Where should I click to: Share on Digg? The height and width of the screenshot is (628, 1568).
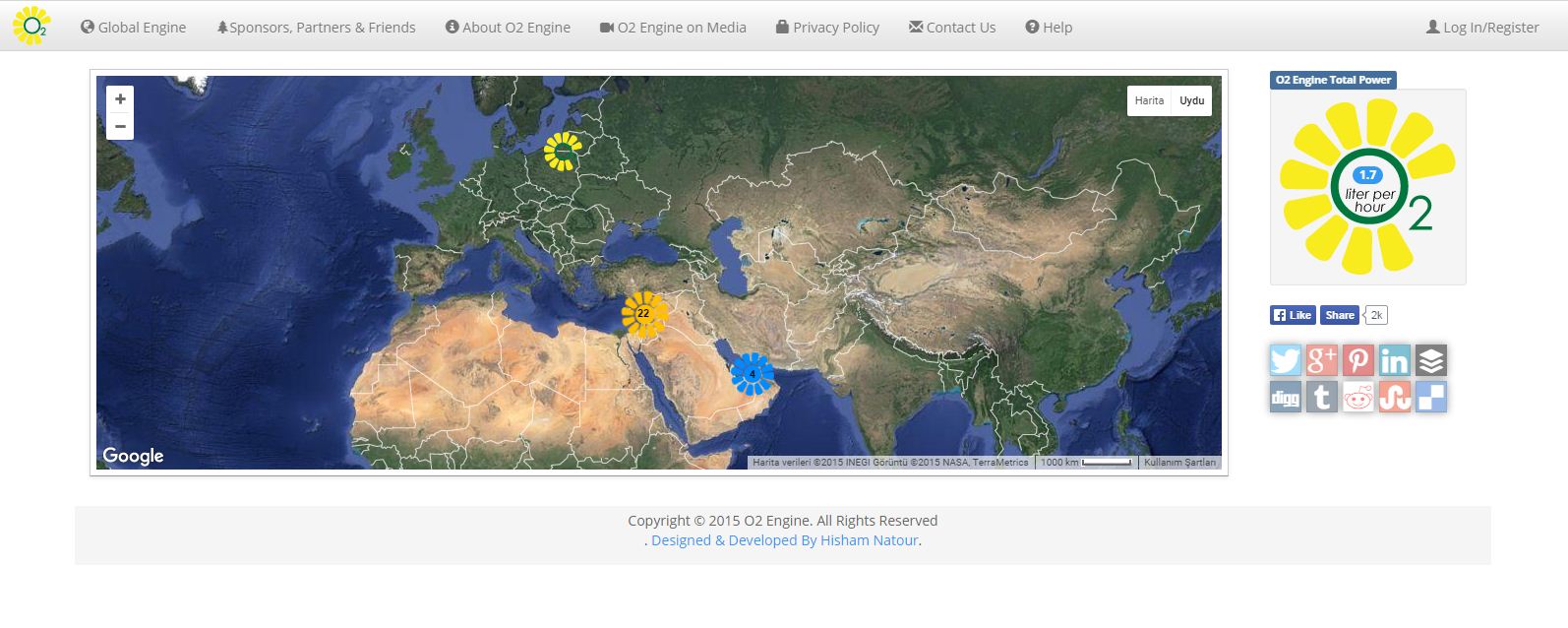[1286, 397]
